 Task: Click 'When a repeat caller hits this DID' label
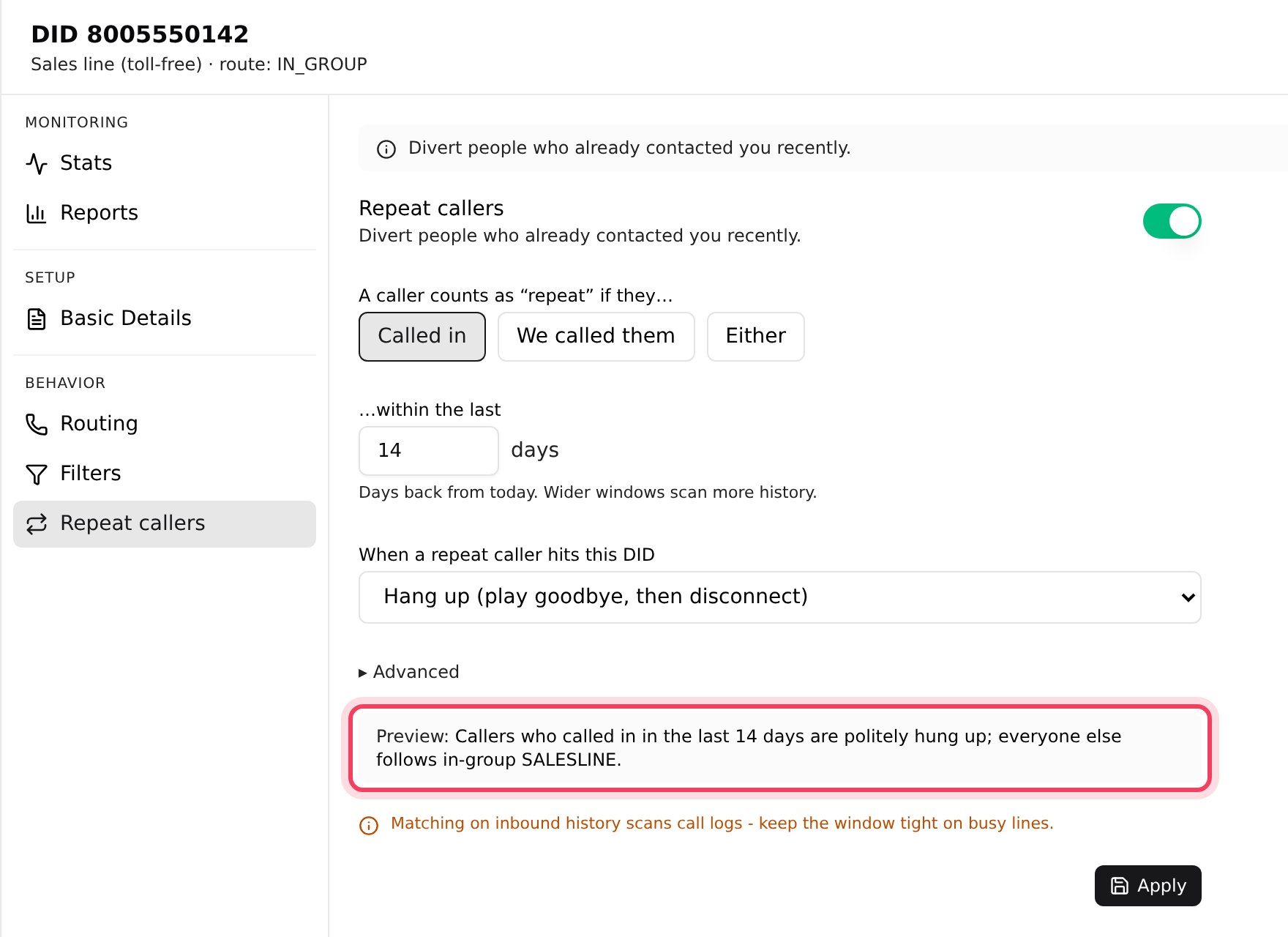coord(506,555)
